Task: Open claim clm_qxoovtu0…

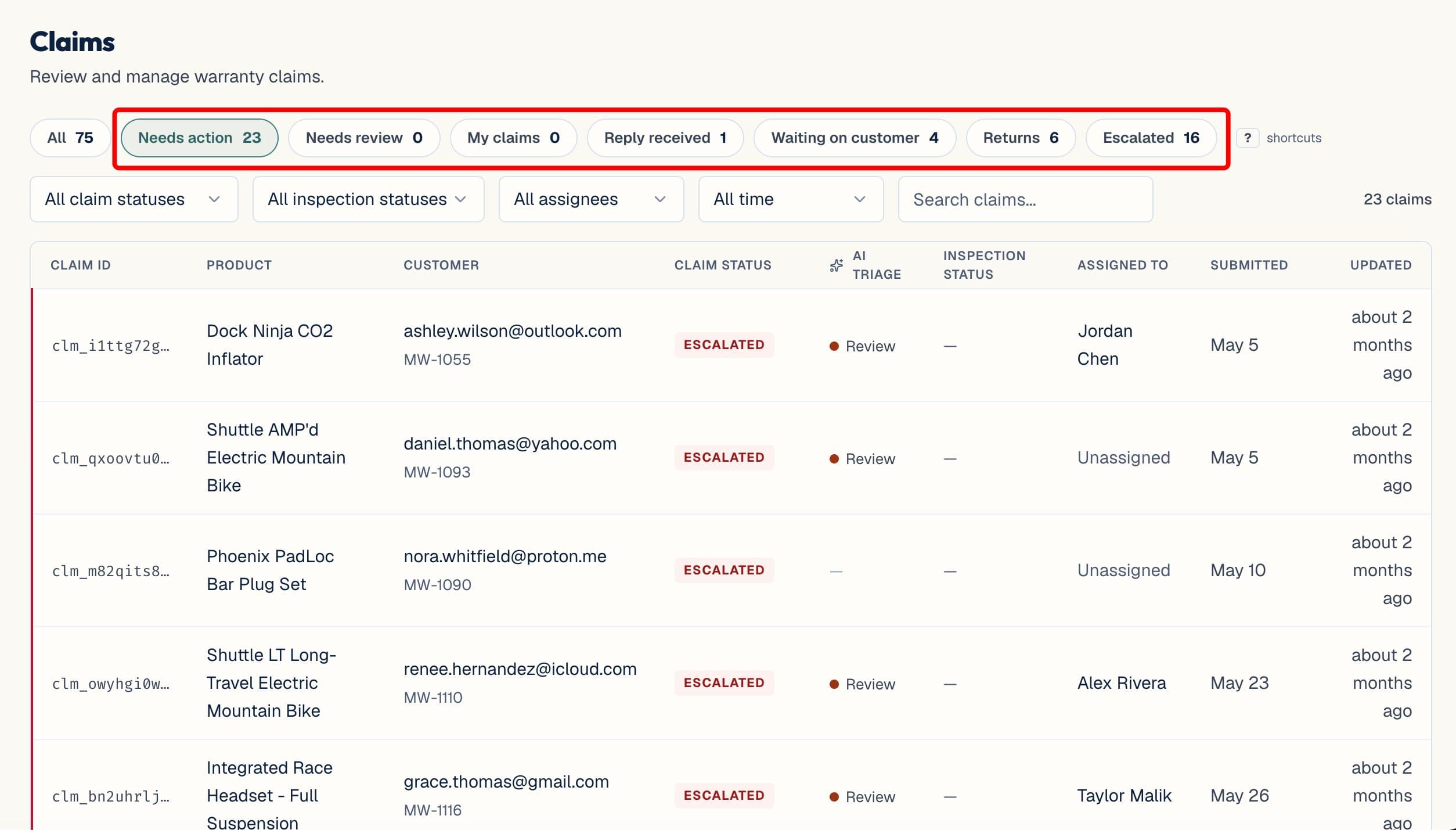Action: pos(111,459)
